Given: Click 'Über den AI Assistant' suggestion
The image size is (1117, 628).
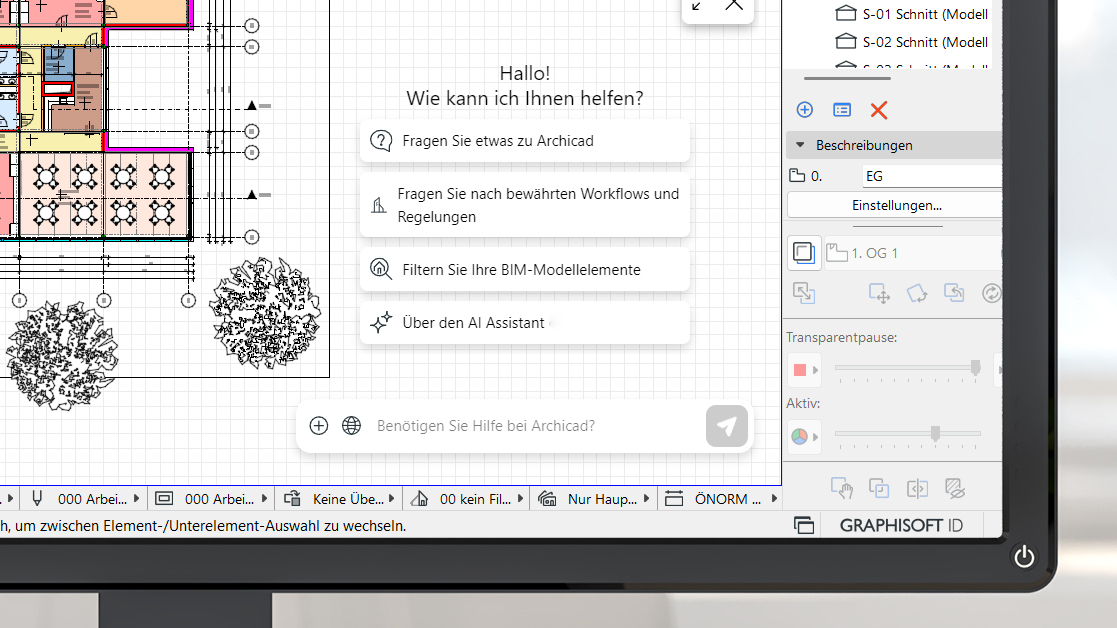Looking at the screenshot, I should 525,323.
